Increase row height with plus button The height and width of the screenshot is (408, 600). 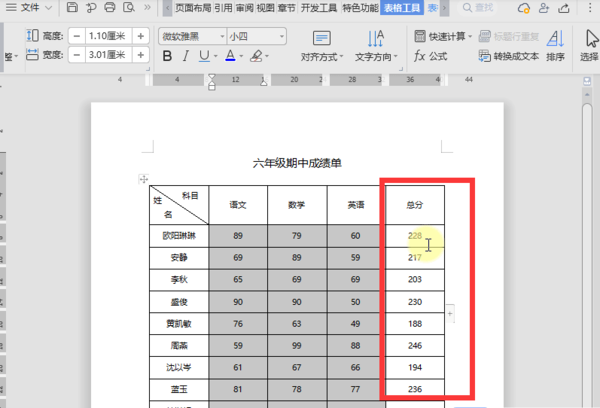click(140, 36)
